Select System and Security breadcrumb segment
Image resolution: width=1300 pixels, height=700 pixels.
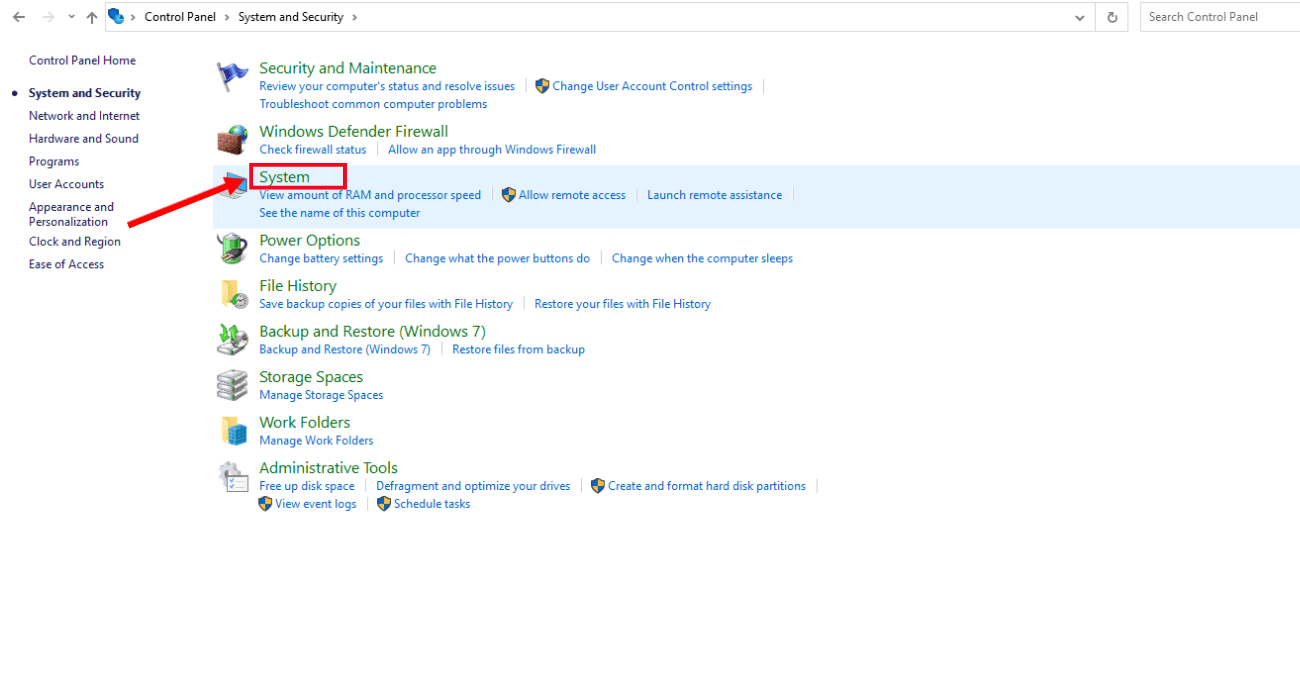point(290,17)
